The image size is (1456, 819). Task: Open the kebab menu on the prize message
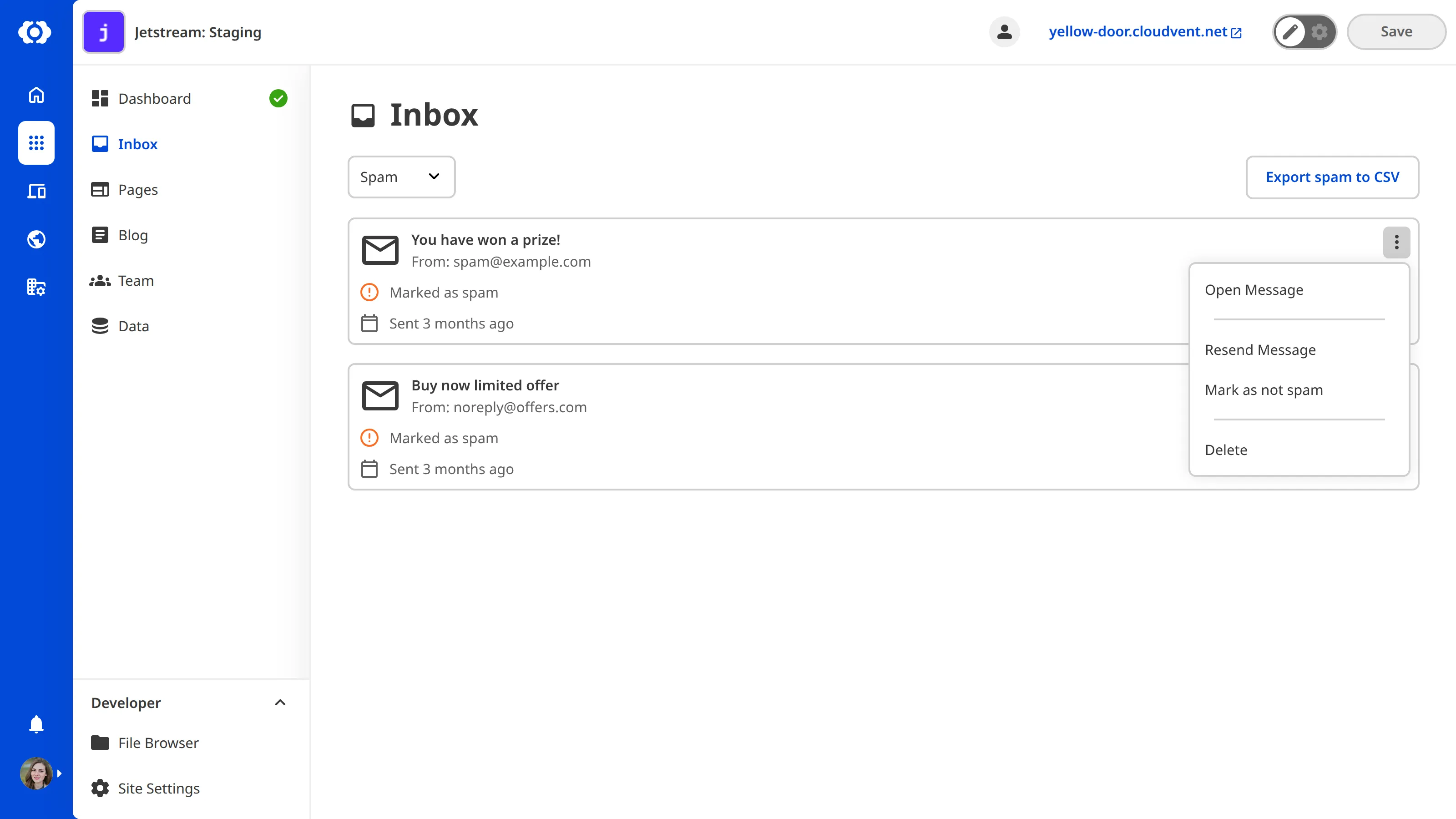1396,243
